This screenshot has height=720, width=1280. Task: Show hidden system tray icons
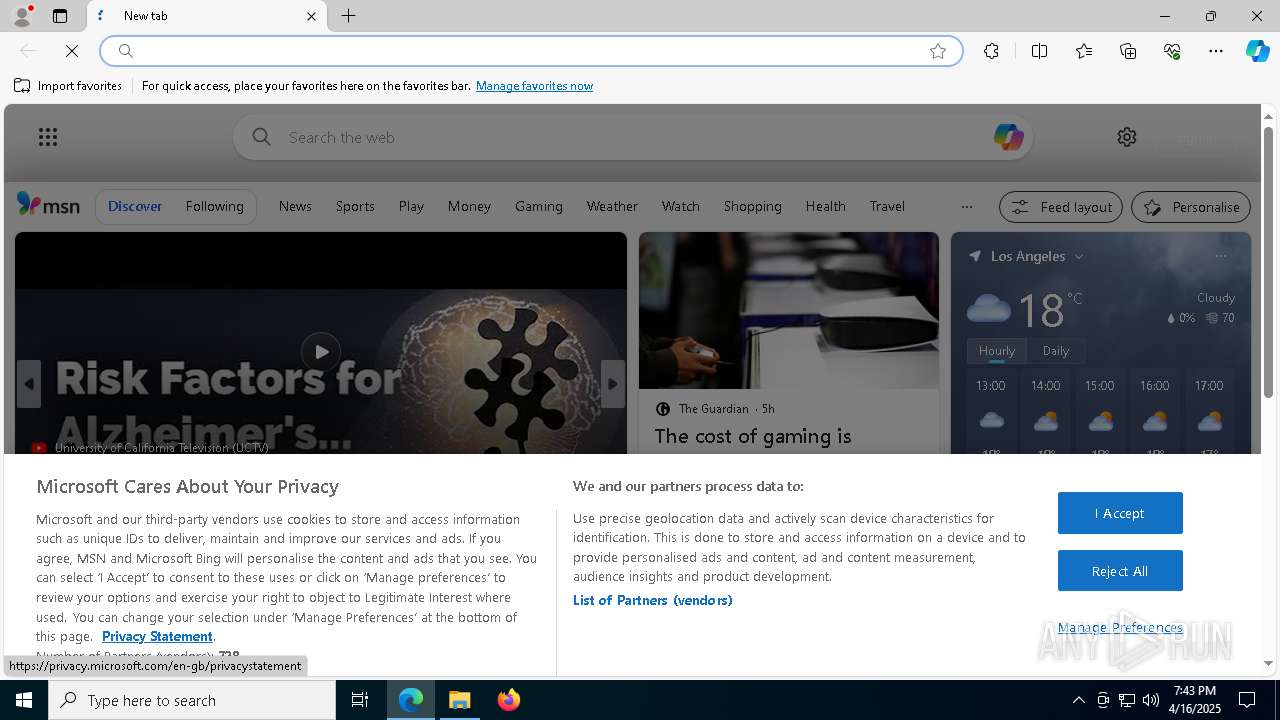point(1078,700)
